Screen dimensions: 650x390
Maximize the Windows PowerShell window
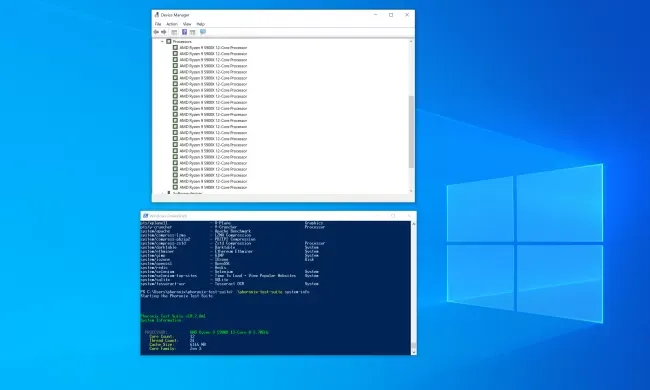[393, 216]
